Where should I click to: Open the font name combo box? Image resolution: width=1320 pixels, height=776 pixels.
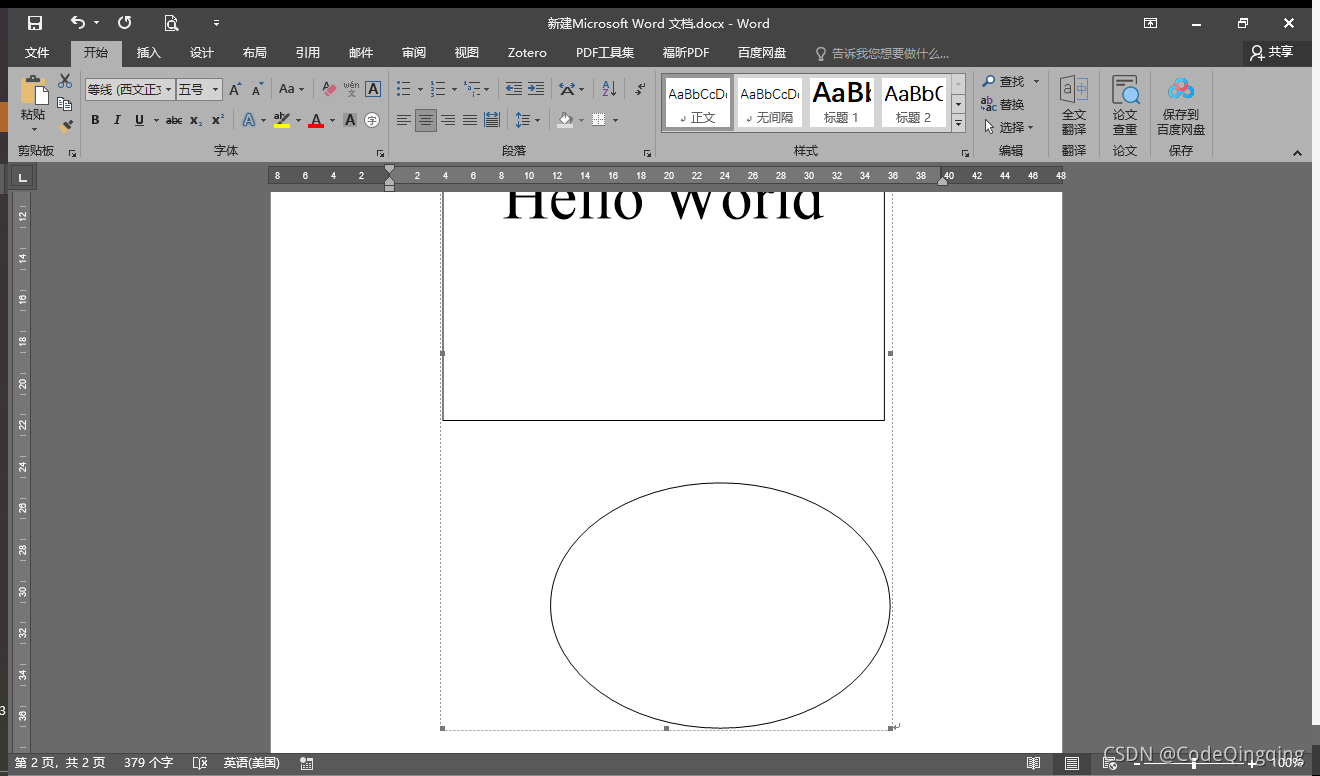coord(129,90)
